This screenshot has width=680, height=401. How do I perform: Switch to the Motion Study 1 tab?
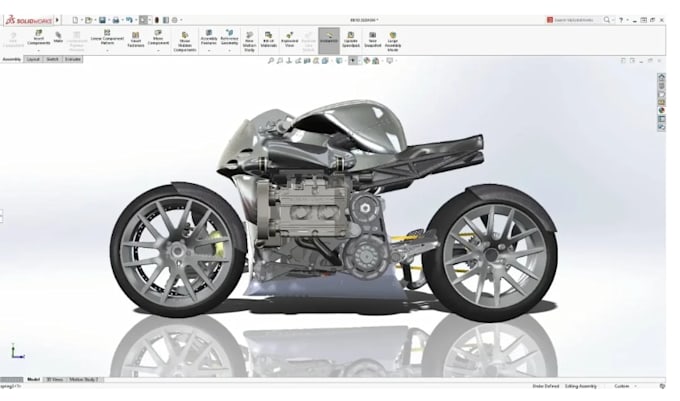click(84, 379)
